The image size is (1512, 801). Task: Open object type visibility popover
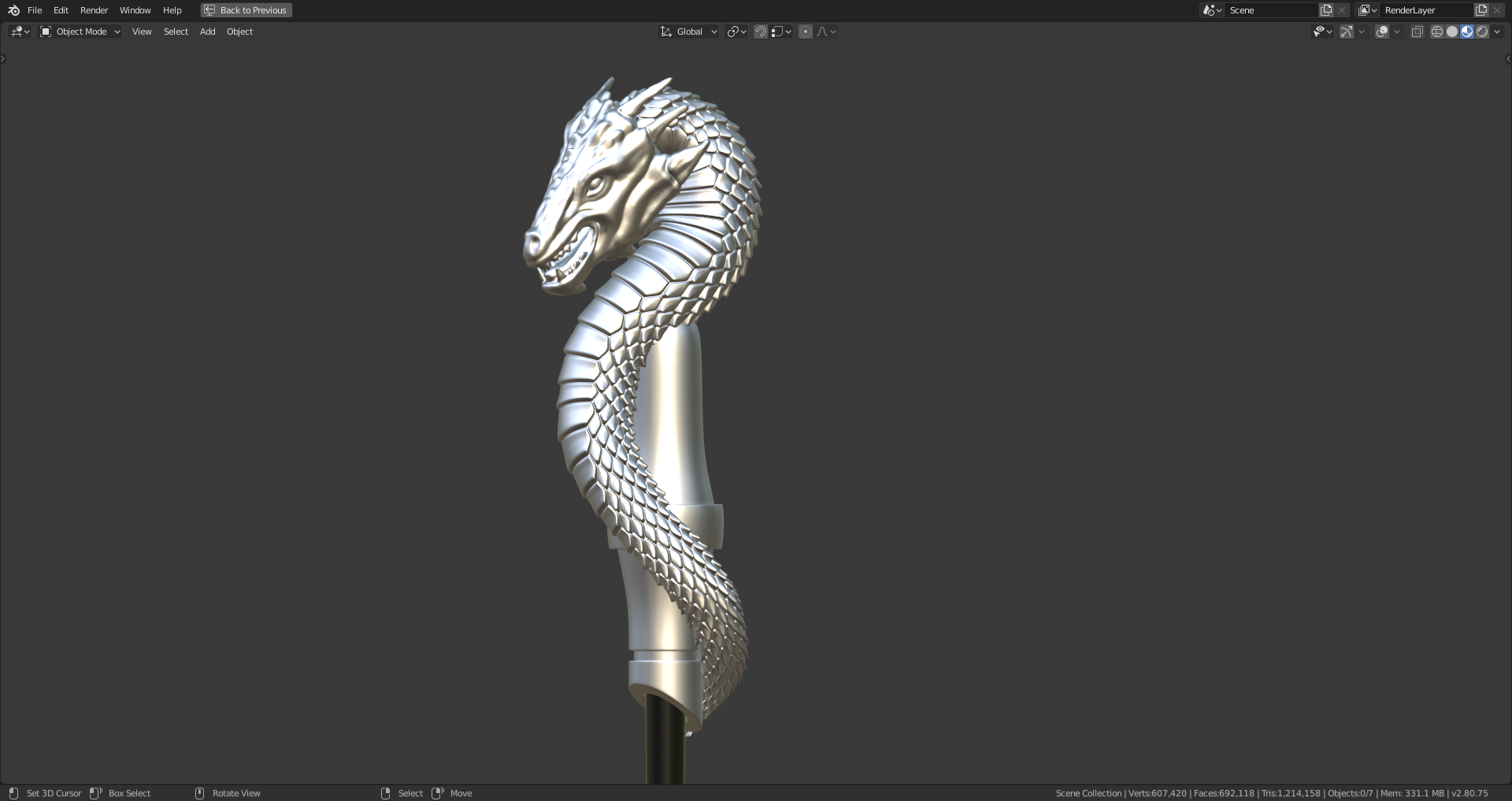point(1322,32)
